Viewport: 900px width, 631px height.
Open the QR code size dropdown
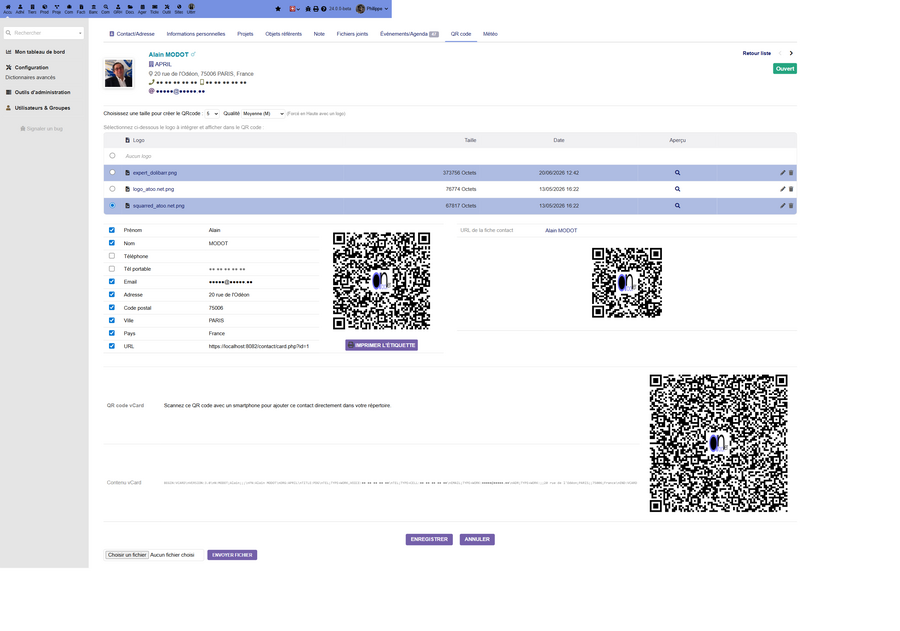[212, 114]
